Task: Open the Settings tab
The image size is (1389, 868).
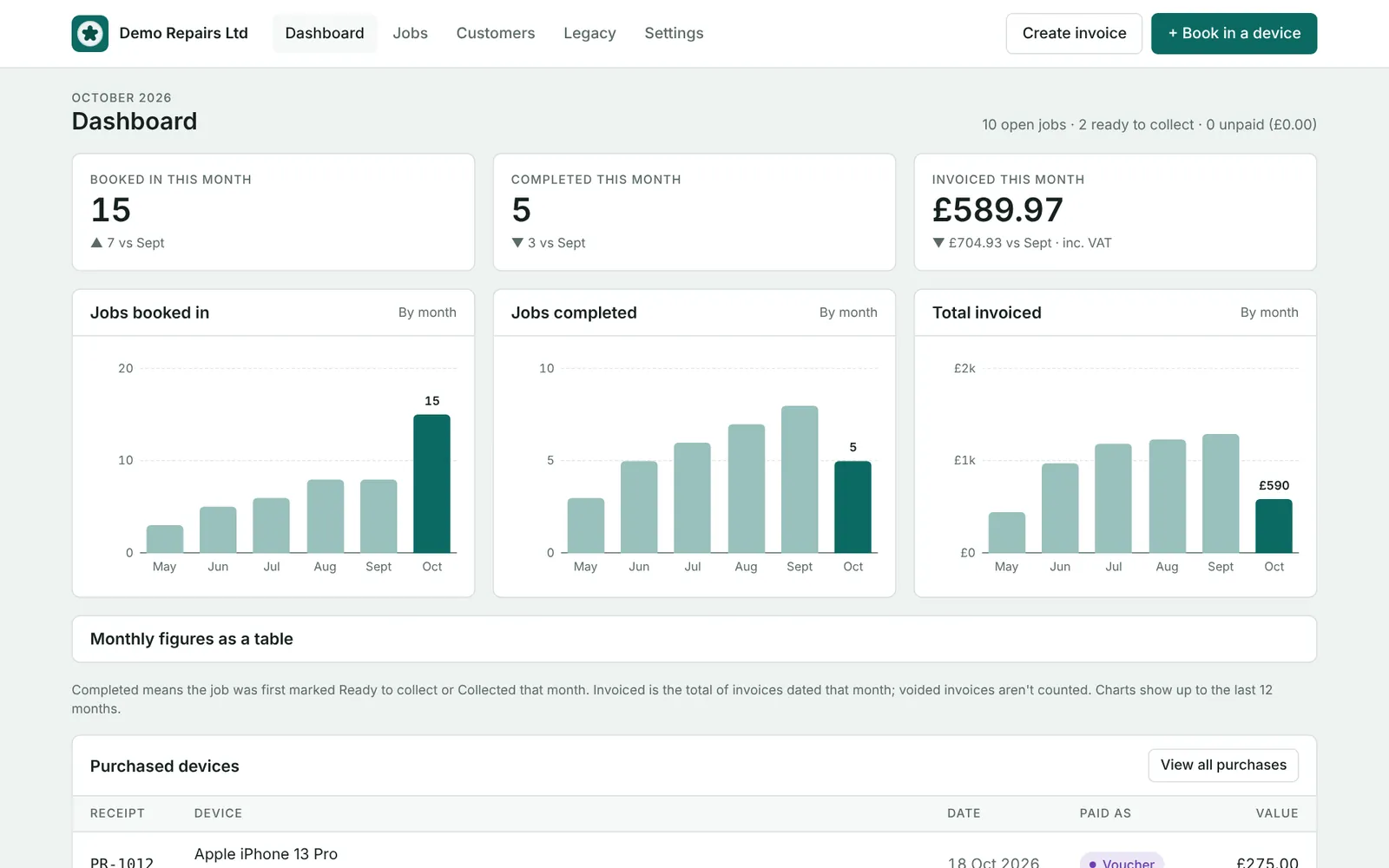Action: click(x=674, y=33)
